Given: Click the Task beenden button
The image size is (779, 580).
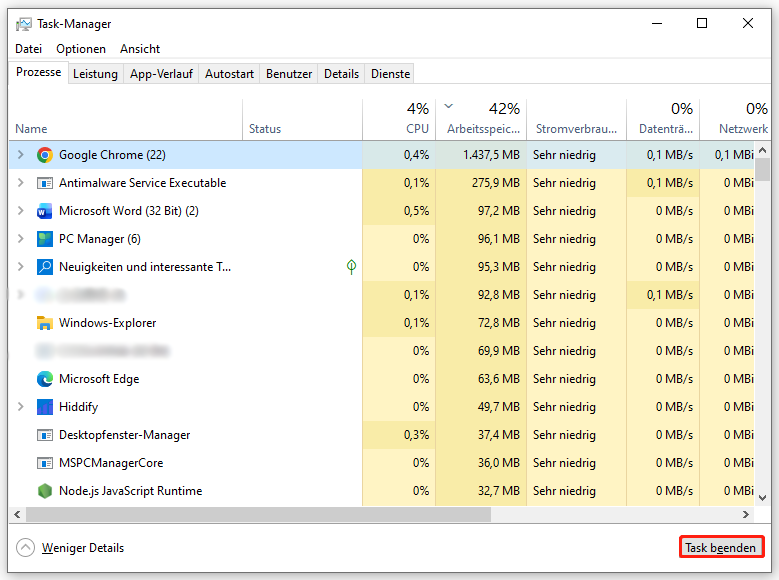Looking at the screenshot, I should point(720,547).
